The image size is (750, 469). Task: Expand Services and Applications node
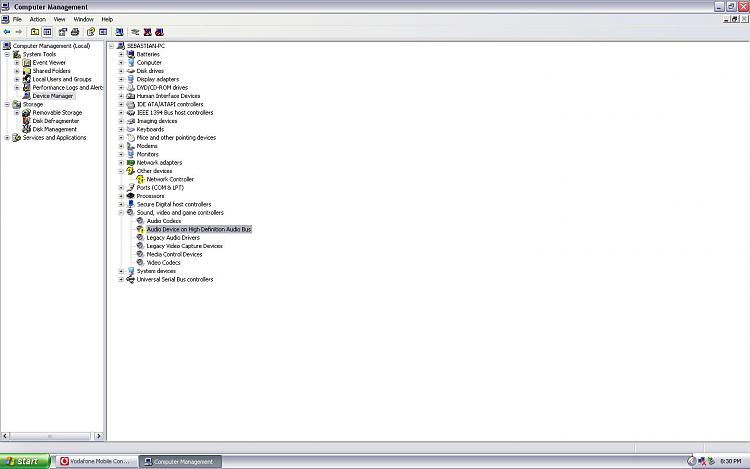tap(7, 138)
